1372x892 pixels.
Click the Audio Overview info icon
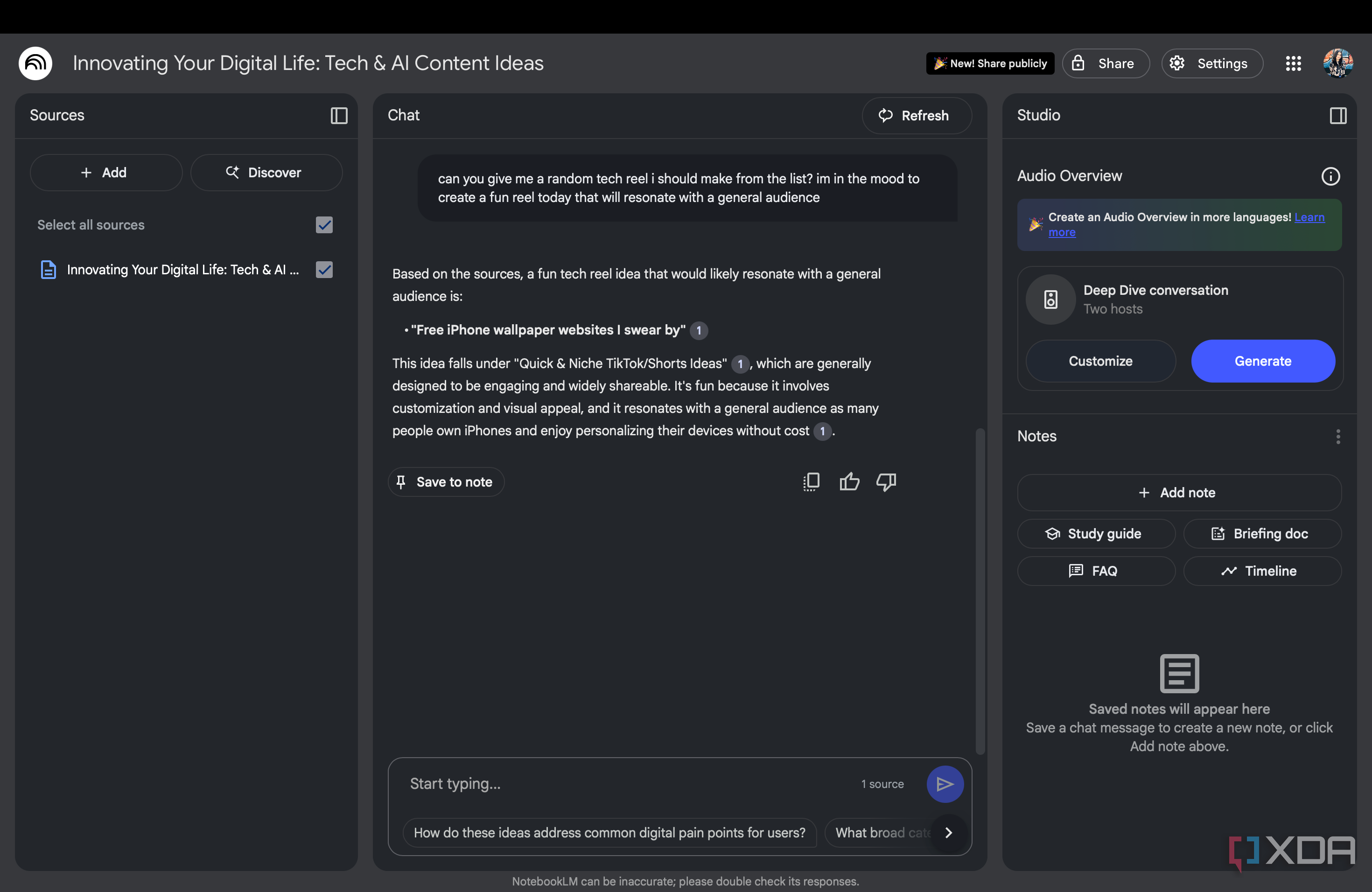point(1330,176)
